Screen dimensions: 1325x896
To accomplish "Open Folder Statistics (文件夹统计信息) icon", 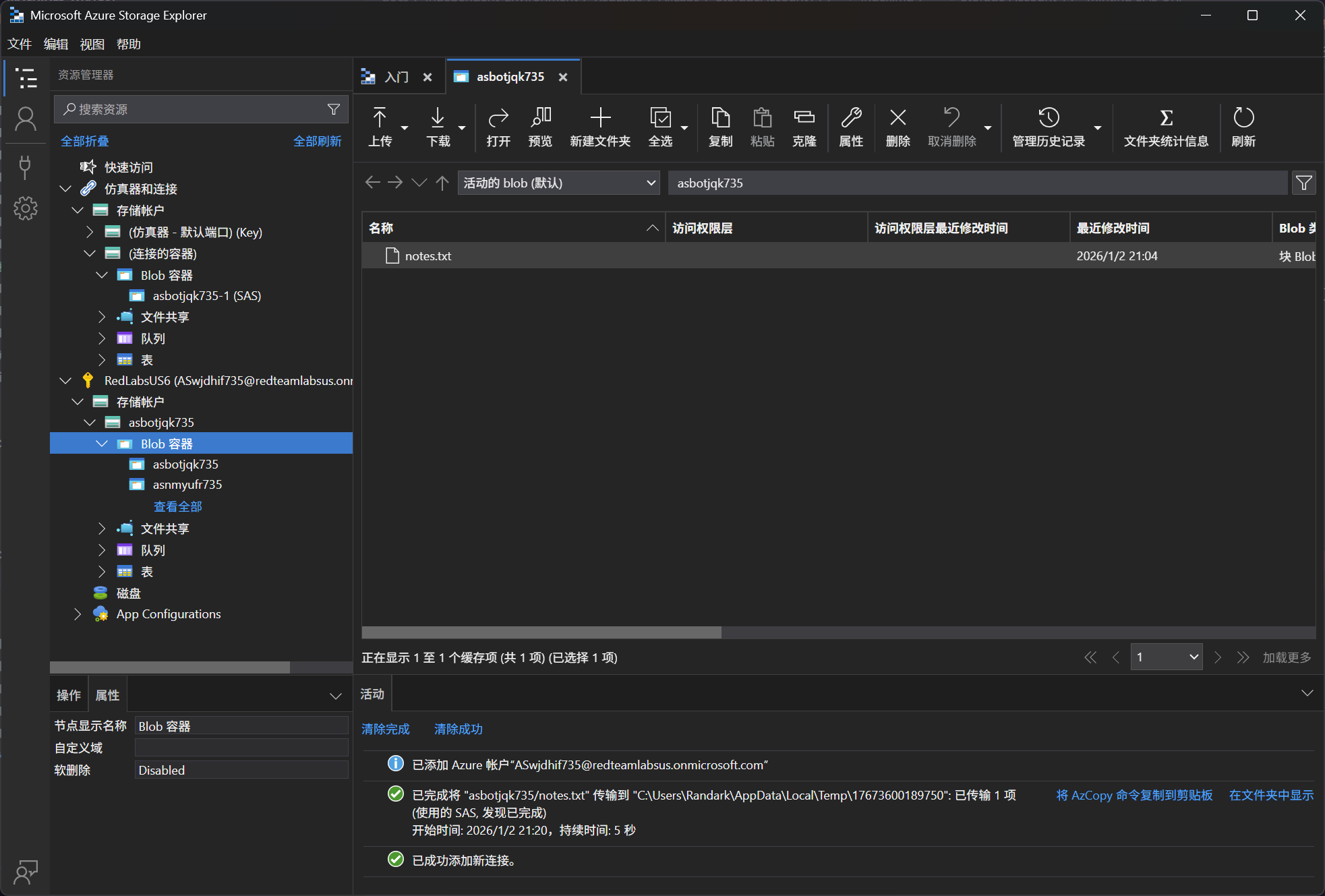I will [1165, 119].
